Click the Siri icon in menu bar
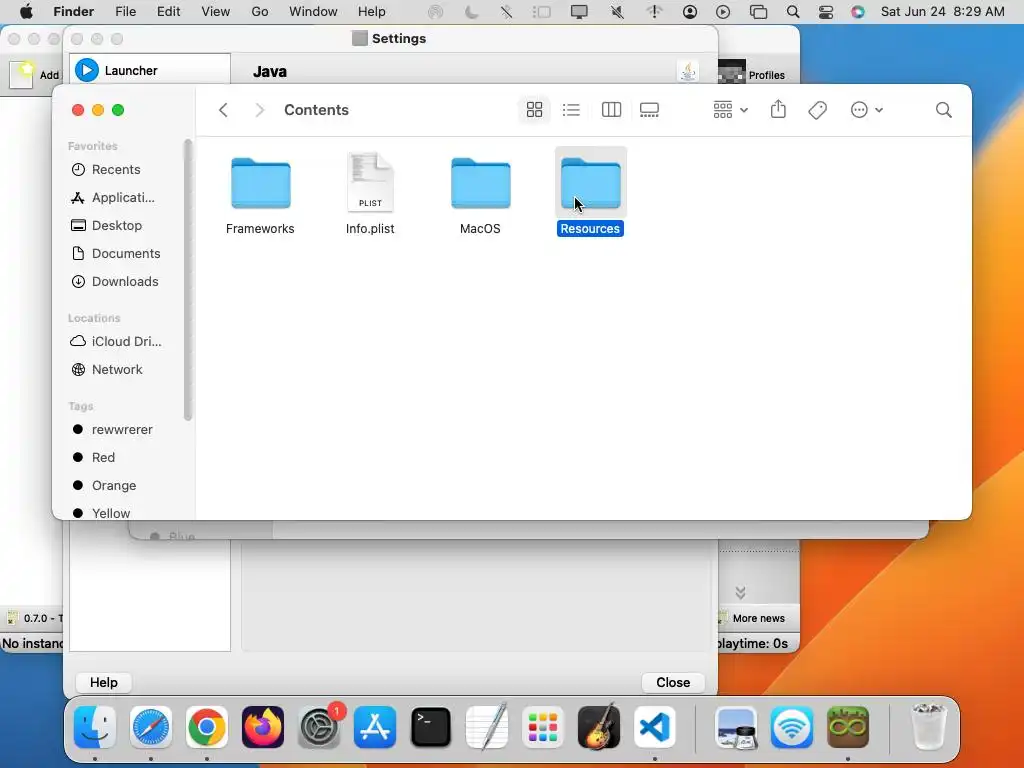 tap(857, 12)
